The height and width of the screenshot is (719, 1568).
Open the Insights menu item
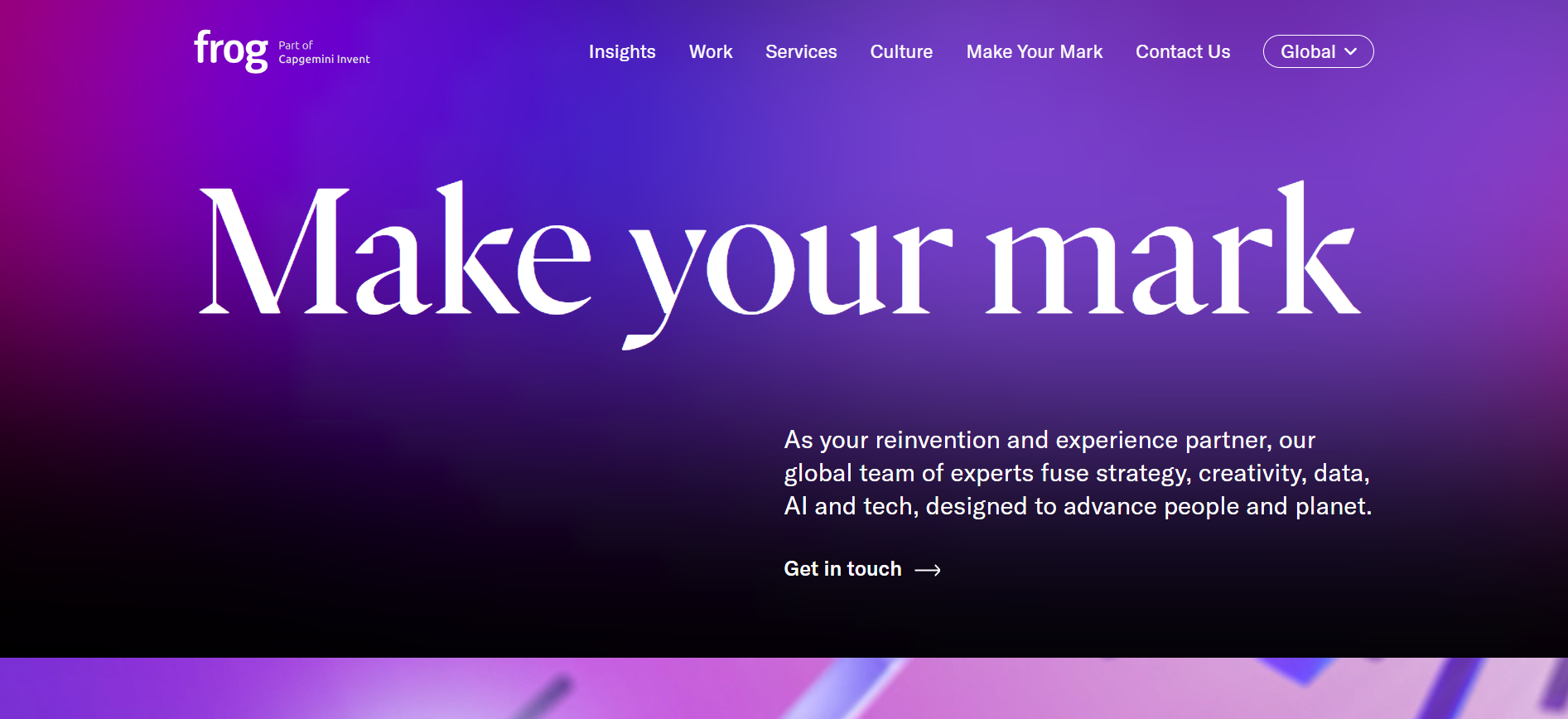621,51
